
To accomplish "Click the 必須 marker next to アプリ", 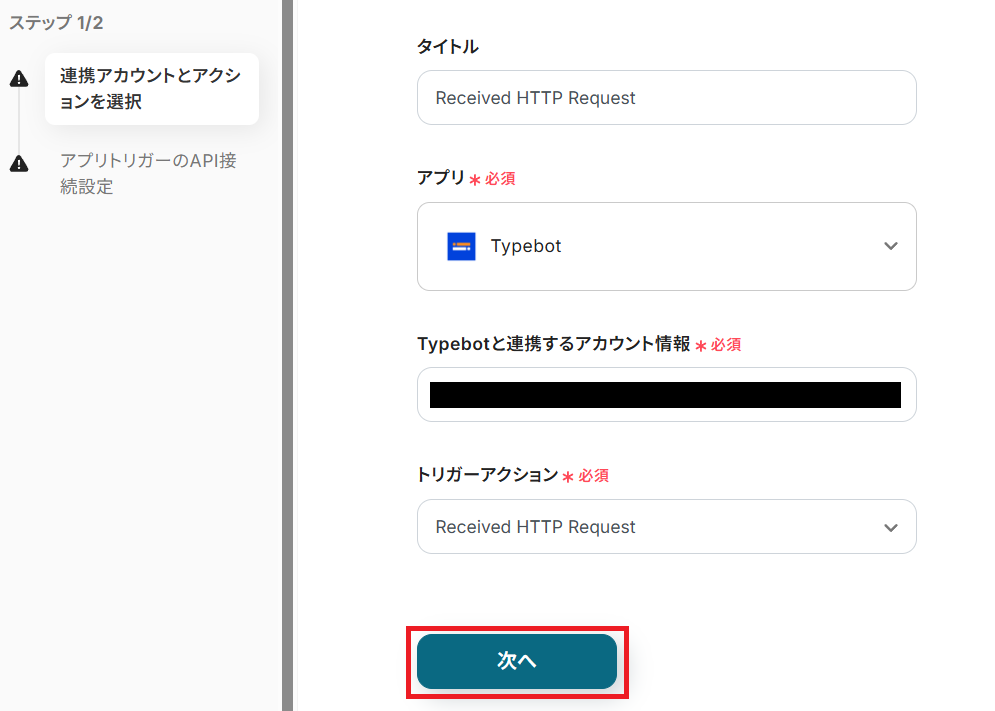I will tap(500, 179).
